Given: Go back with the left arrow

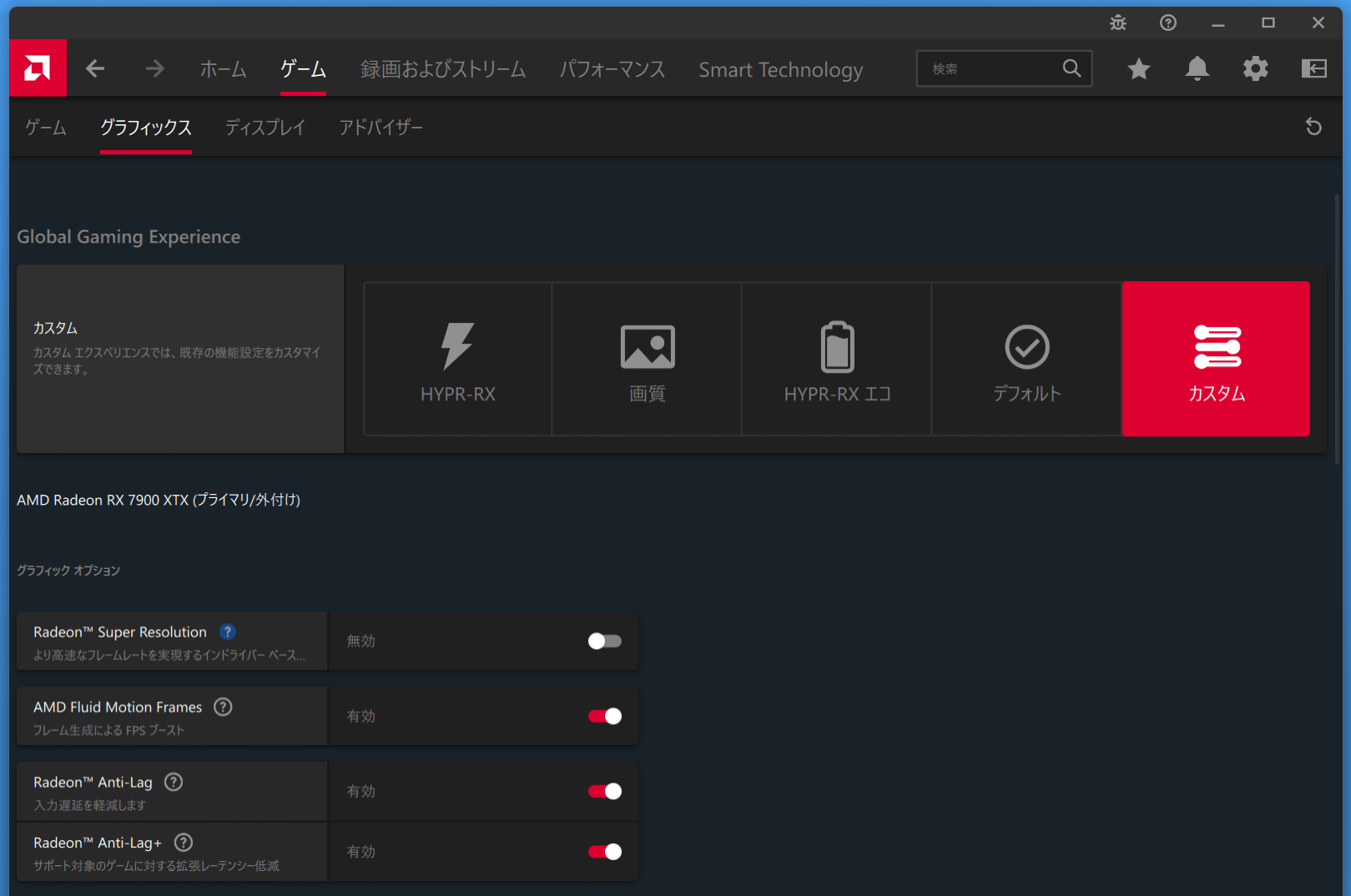Looking at the screenshot, I should [95, 68].
